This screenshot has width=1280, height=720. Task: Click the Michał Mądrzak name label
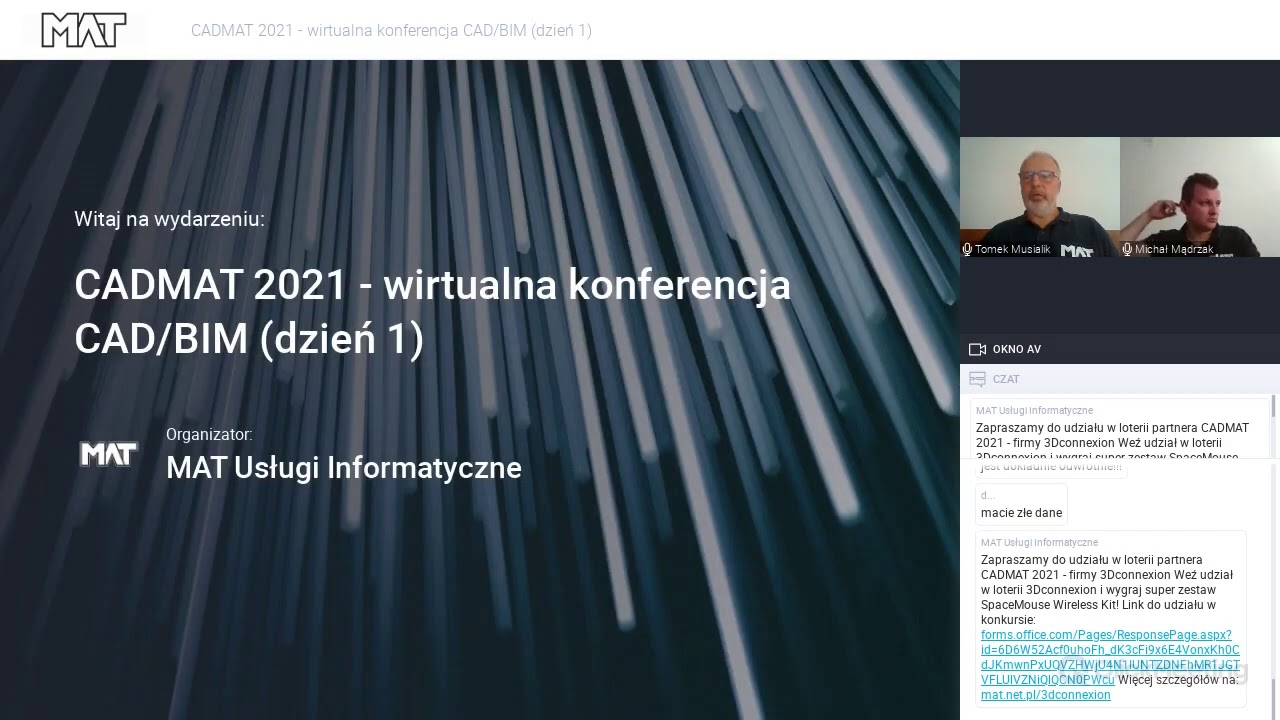(1174, 250)
